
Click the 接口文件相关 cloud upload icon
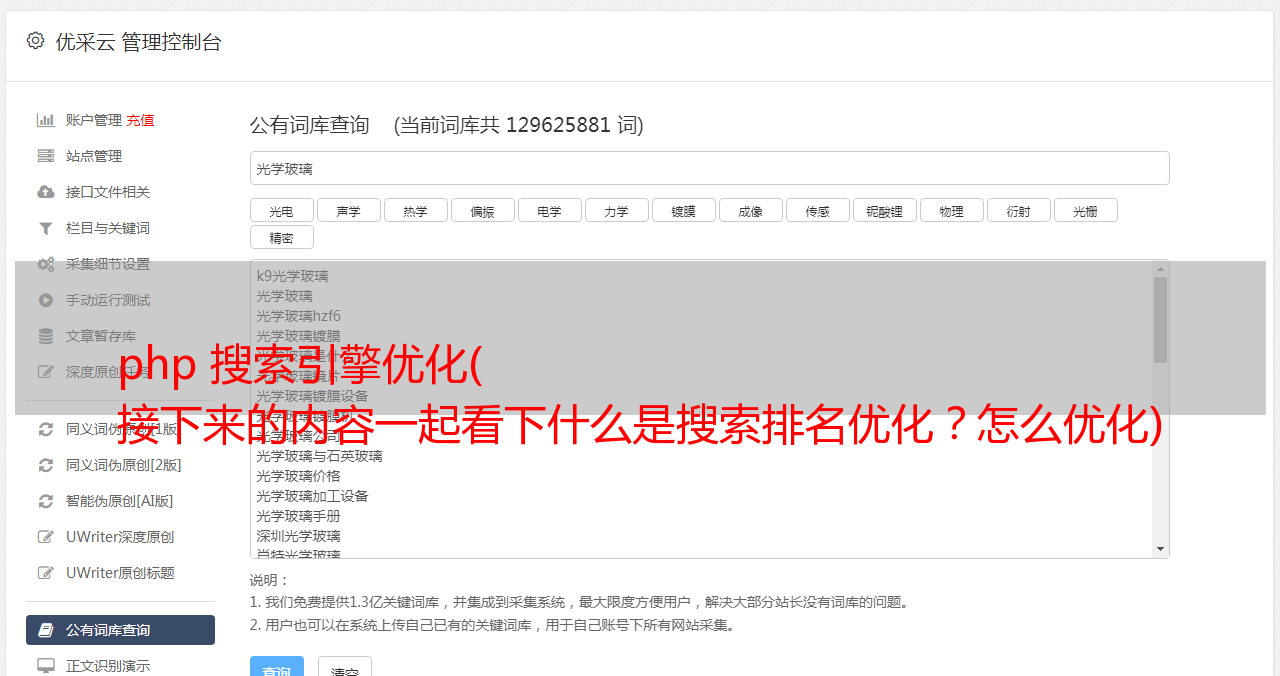pyautogui.click(x=46, y=192)
